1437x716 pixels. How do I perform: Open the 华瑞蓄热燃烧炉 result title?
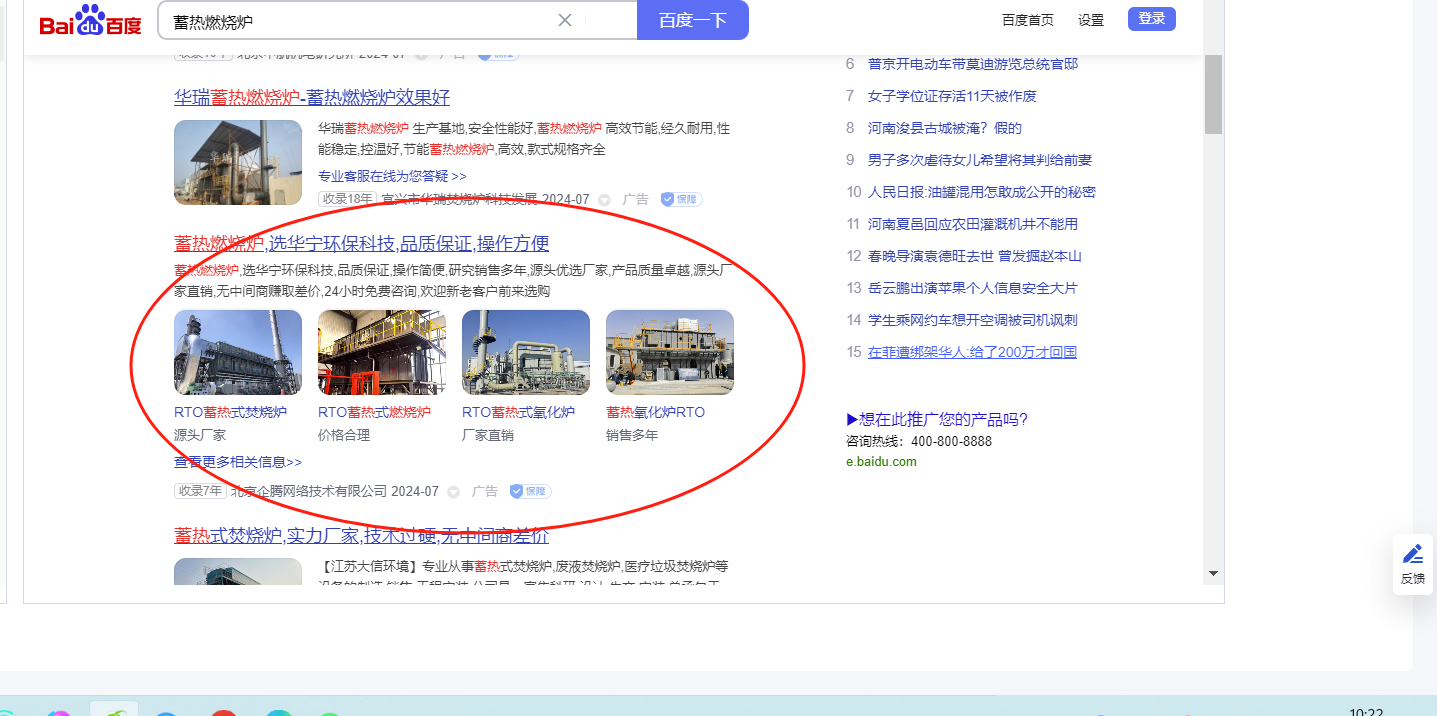[x=312, y=97]
